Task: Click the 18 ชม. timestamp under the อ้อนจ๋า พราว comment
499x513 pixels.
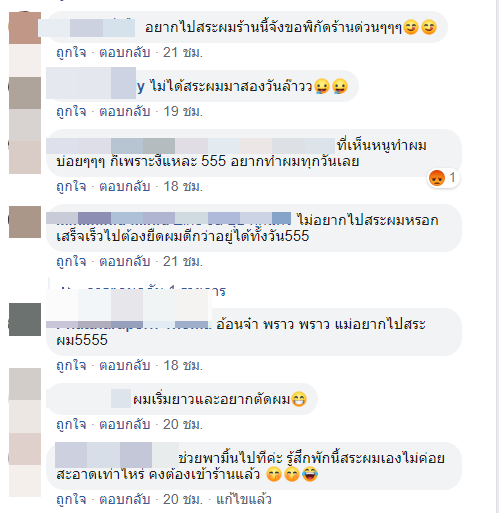Action: tap(183, 366)
